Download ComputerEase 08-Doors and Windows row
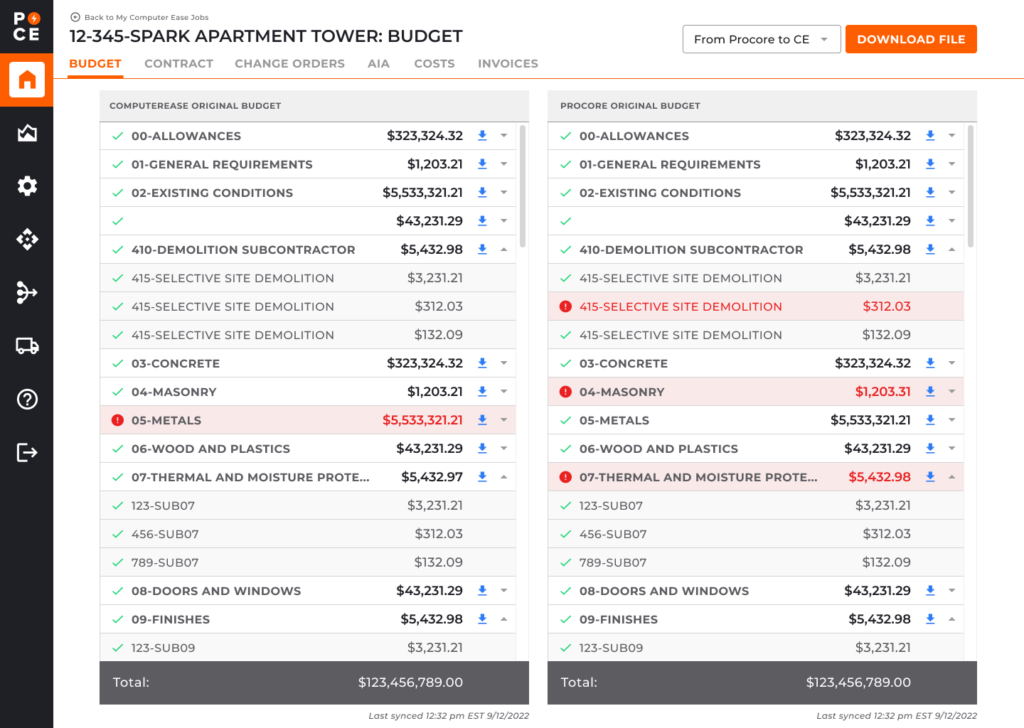The height and width of the screenshot is (728, 1024). [x=482, y=590]
